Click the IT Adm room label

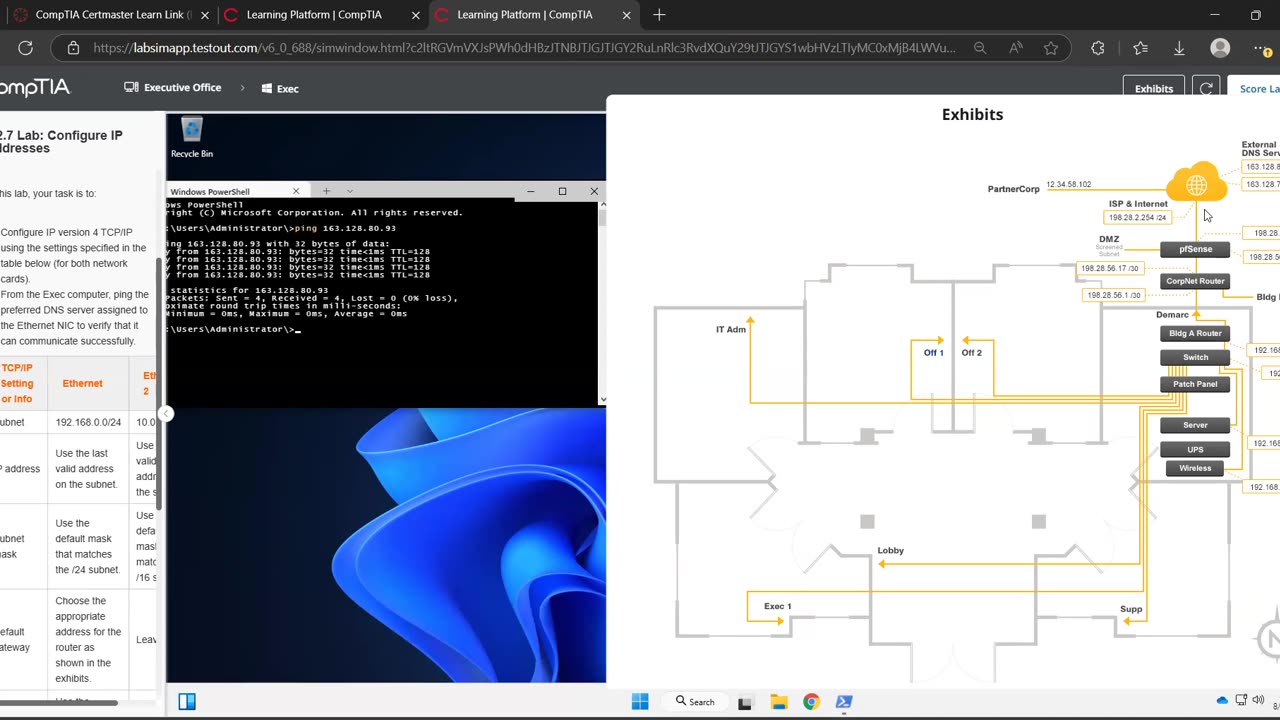tap(731, 329)
